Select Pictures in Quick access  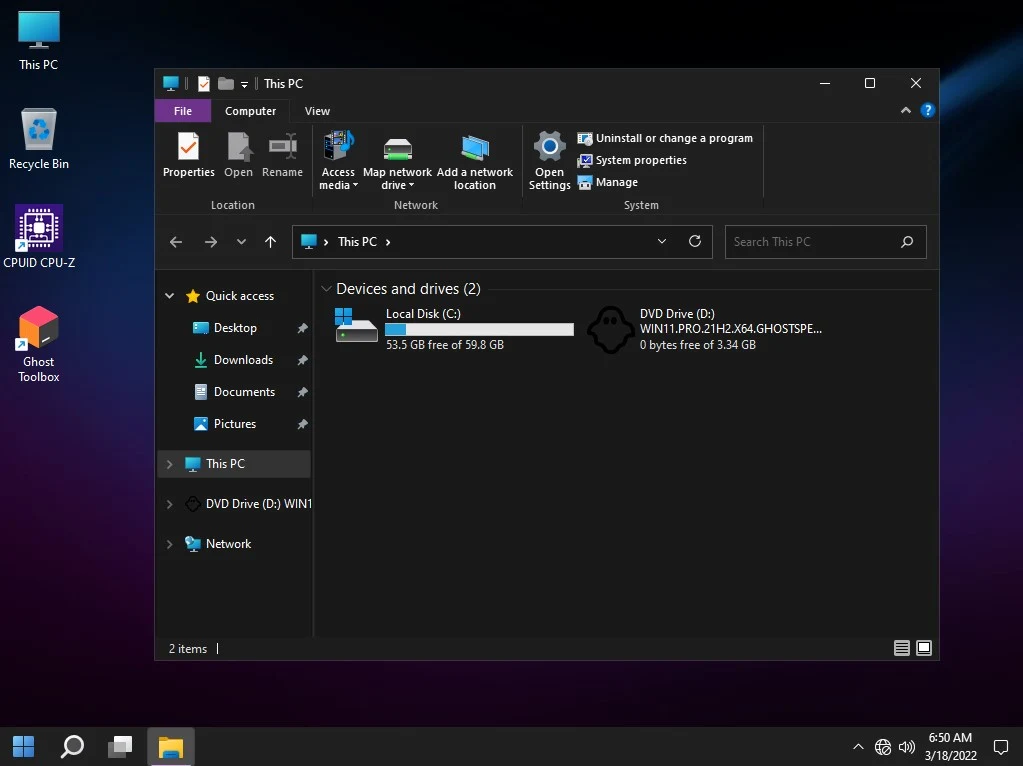pyautogui.click(x=234, y=423)
